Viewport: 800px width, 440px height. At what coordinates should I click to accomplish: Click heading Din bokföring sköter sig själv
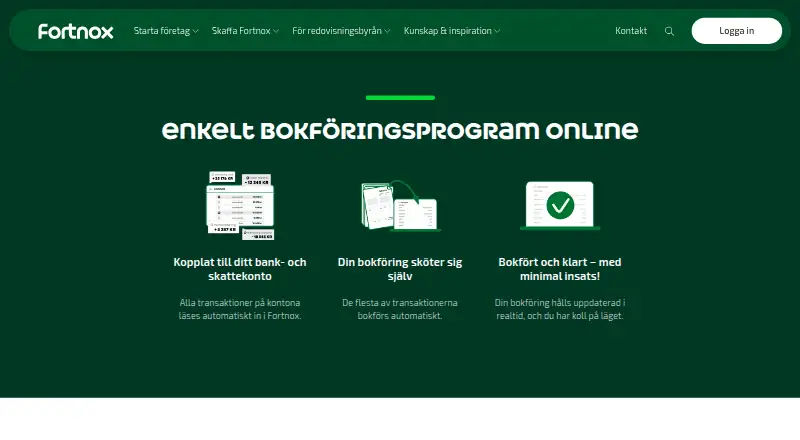point(400,269)
